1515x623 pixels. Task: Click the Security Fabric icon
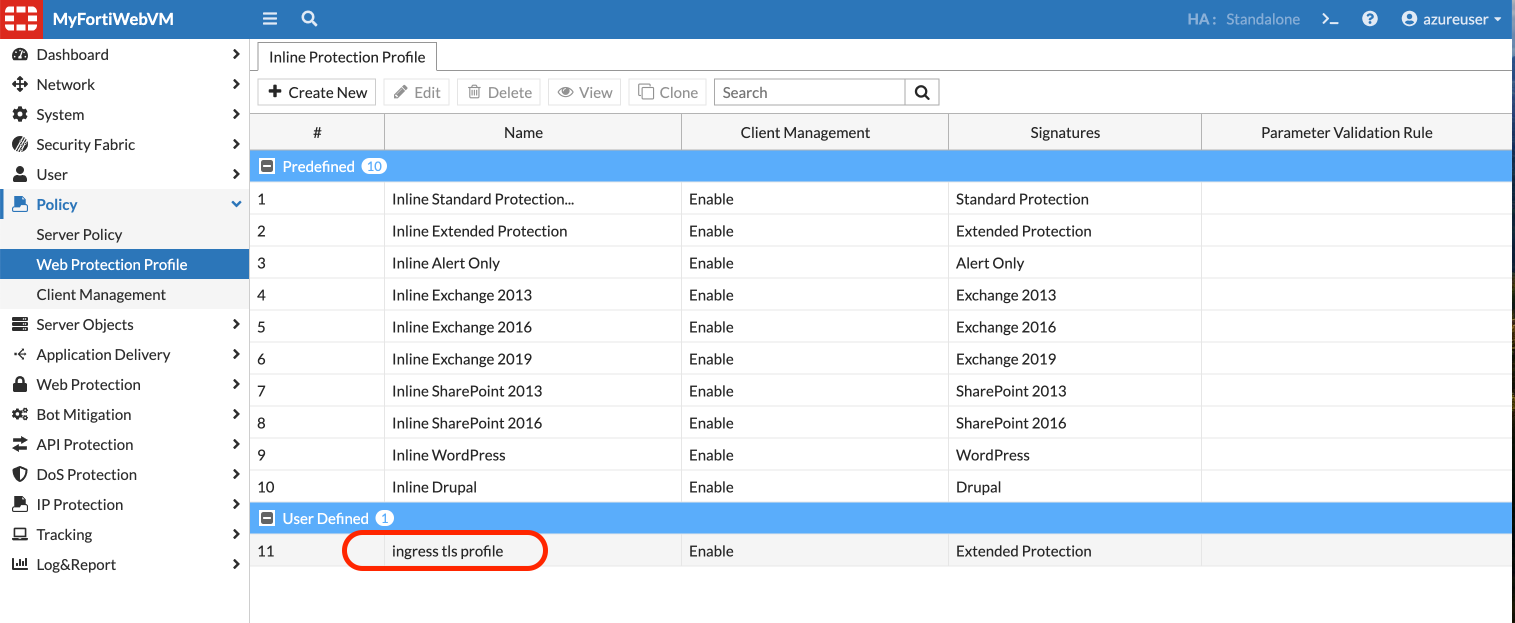[x=20, y=145]
